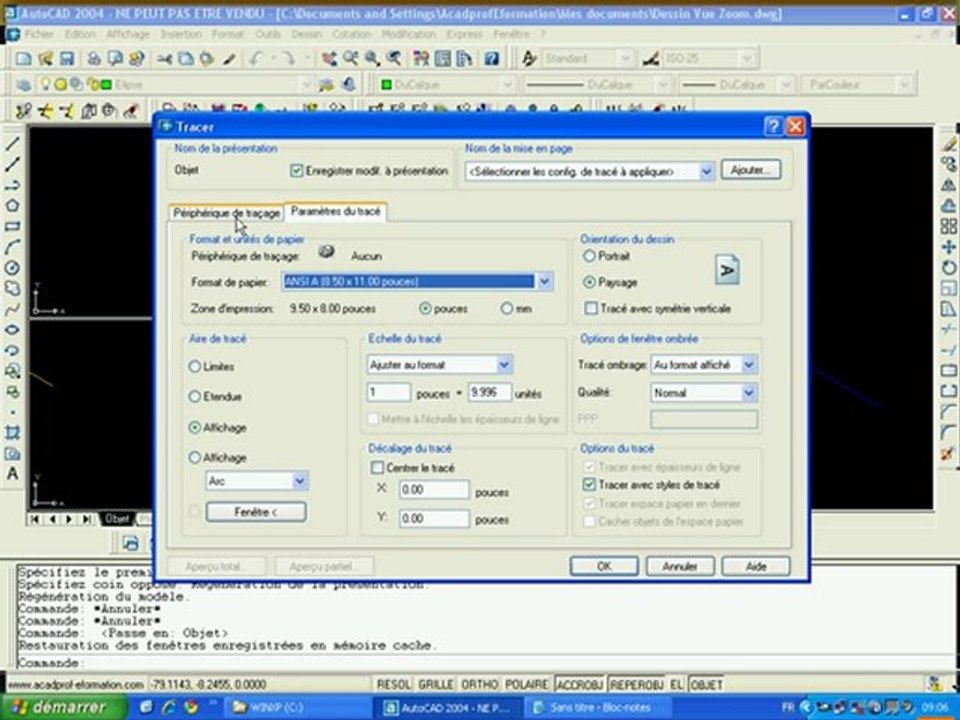Click the Annuler button
The width and height of the screenshot is (960, 720).
[x=680, y=566]
